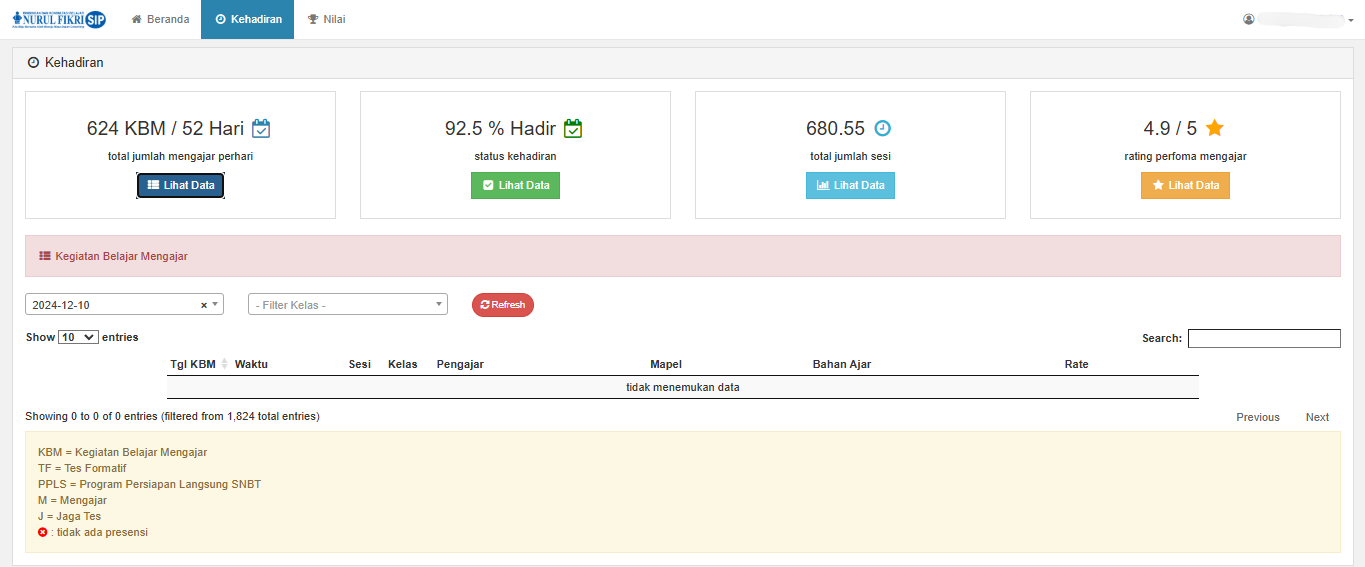Open the Show entries count selector

point(78,338)
